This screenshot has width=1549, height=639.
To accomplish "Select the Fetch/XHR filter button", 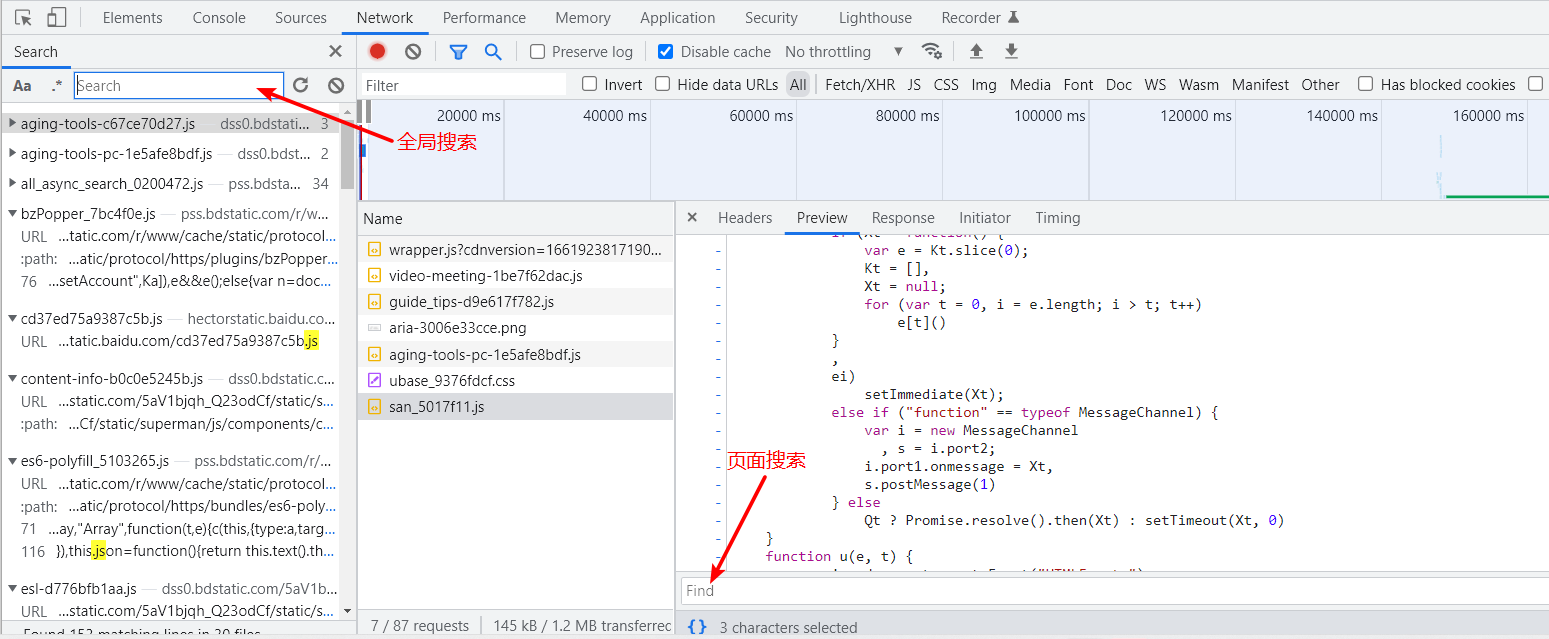I will click(x=859, y=85).
